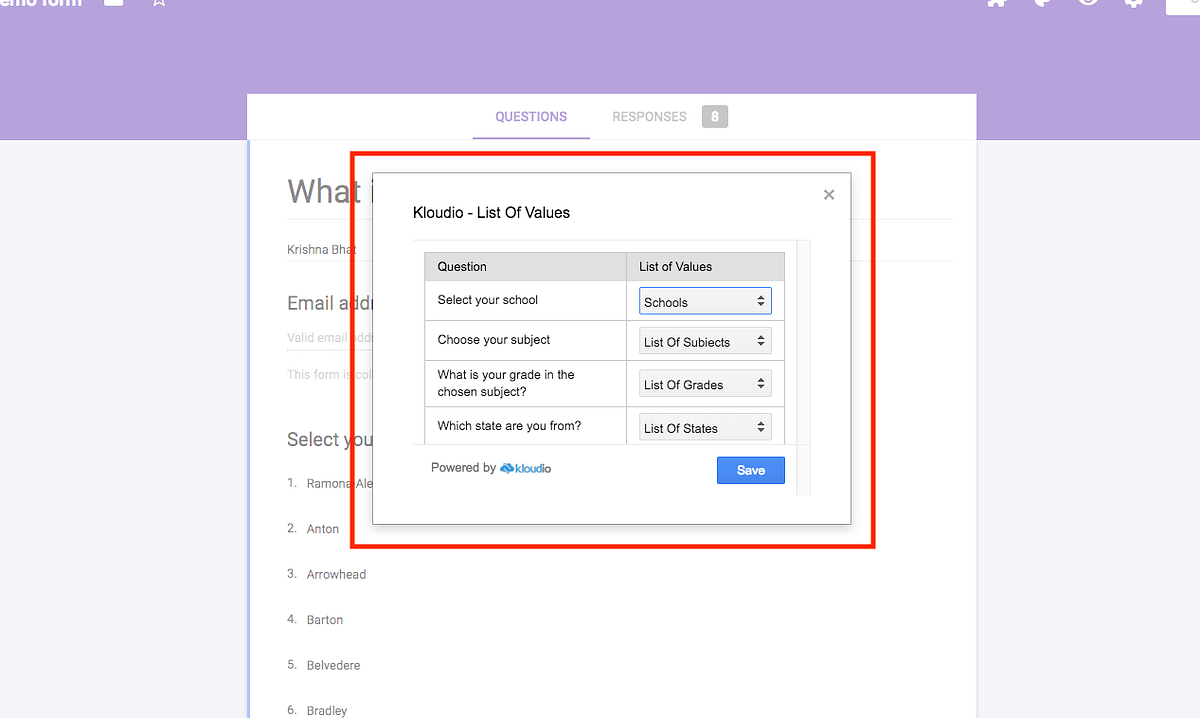This screenshot has width=1200, height=718.
Task: Follow the kloudio logo link
Action: click(525, 468)
